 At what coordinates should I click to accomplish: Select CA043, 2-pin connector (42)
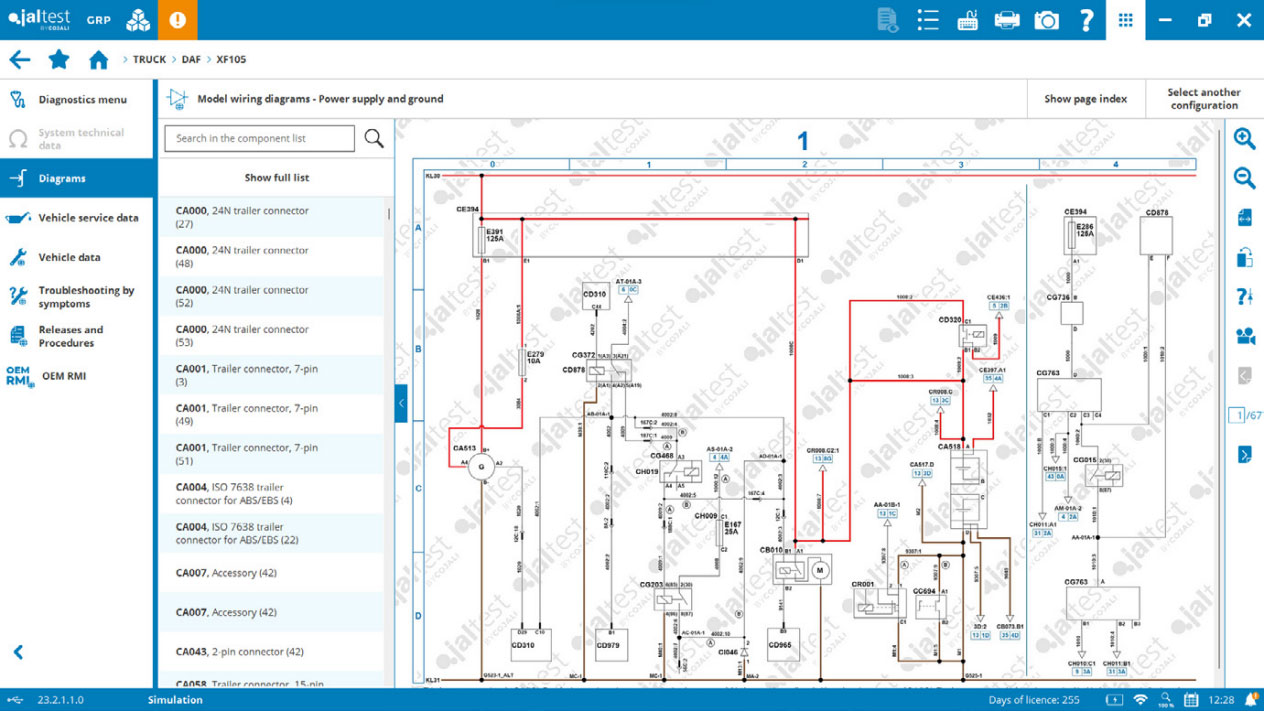click(271, 652)
